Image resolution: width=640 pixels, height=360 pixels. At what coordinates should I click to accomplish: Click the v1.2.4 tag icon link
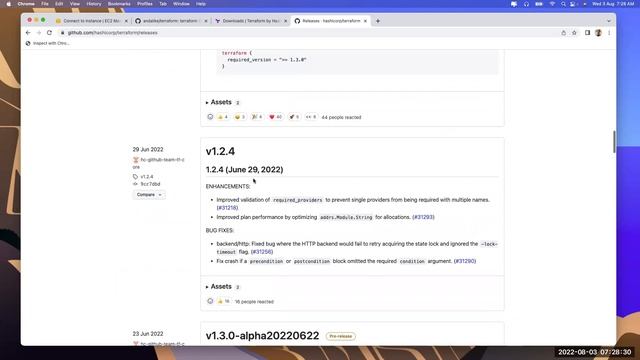pyautogui.click(x=143, y=177)
